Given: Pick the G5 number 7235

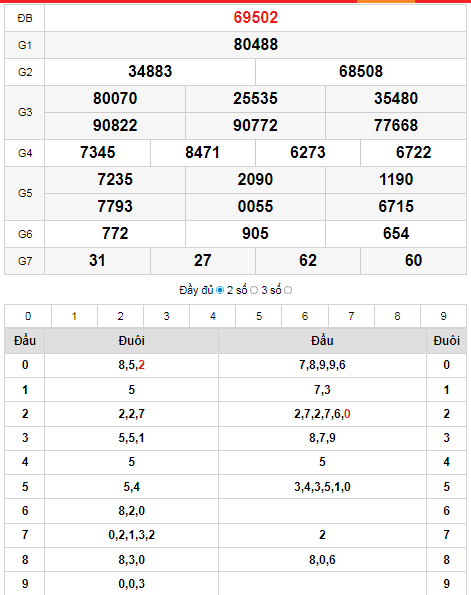Looking at the screenshot, I should click(x=115, y=179).
